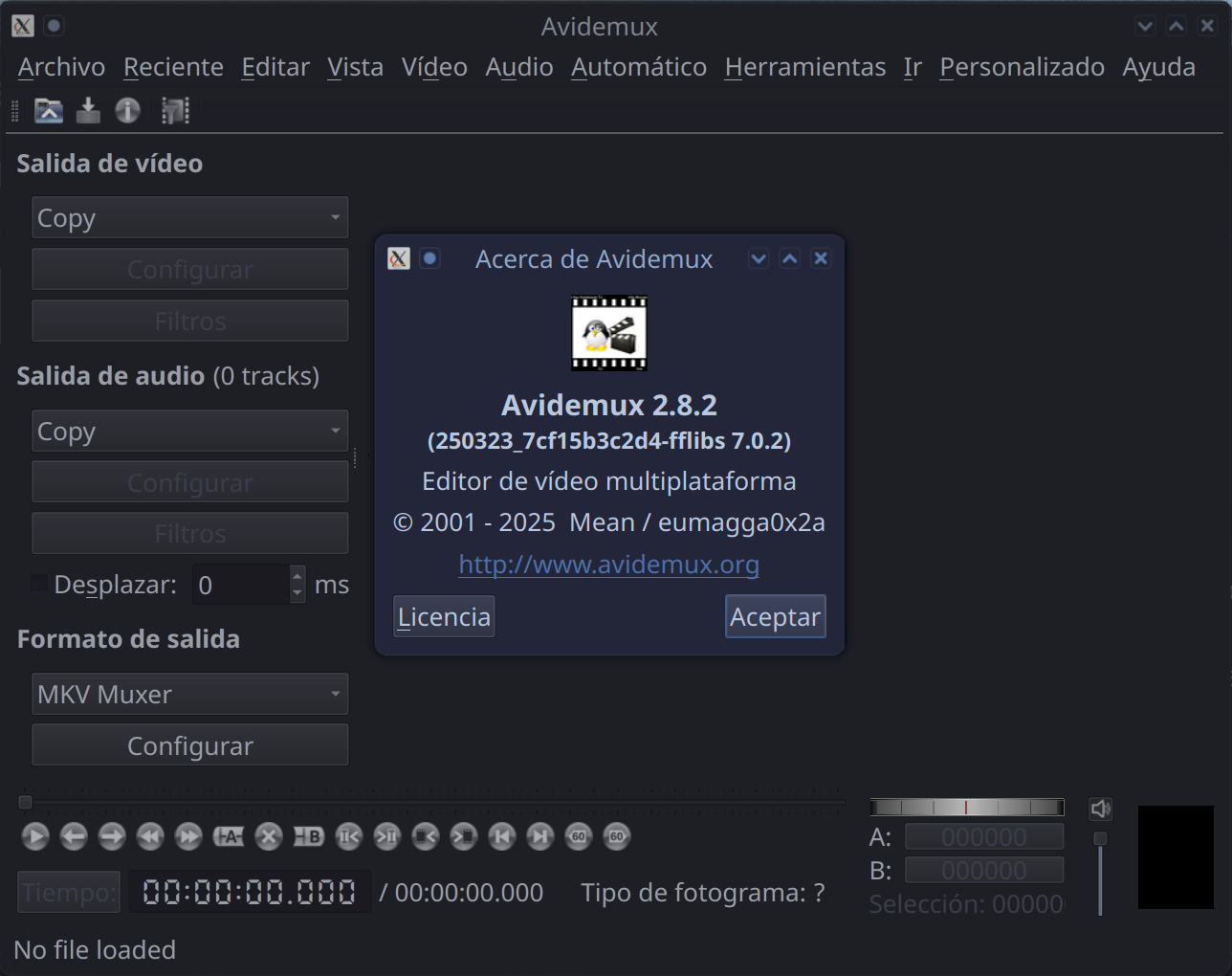The image size is (1232, 976).
Task: Set selection end marker B
Action: tap(308, 836)
